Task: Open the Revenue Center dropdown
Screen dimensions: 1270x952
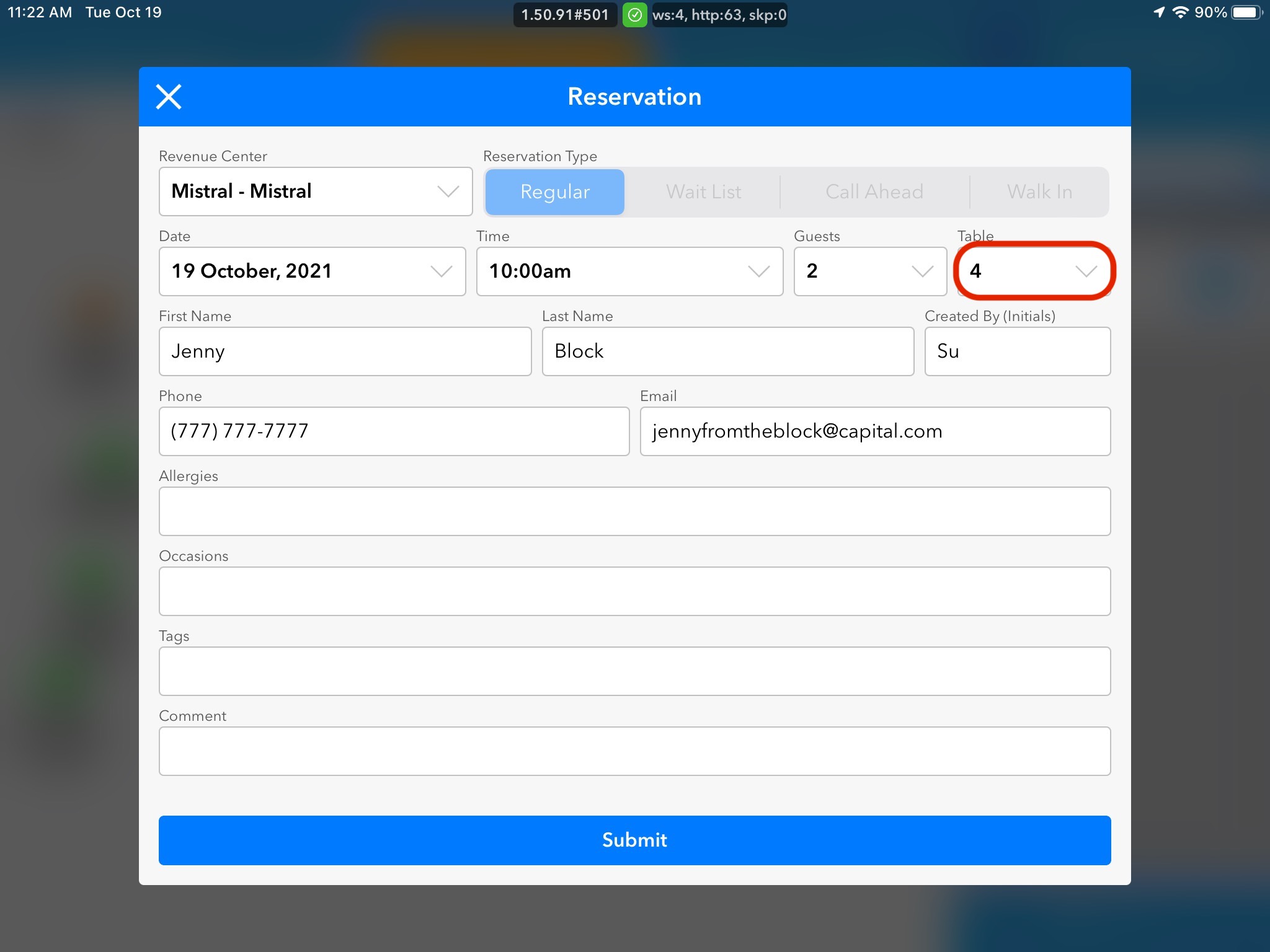Action: click(x=315, y=192)
